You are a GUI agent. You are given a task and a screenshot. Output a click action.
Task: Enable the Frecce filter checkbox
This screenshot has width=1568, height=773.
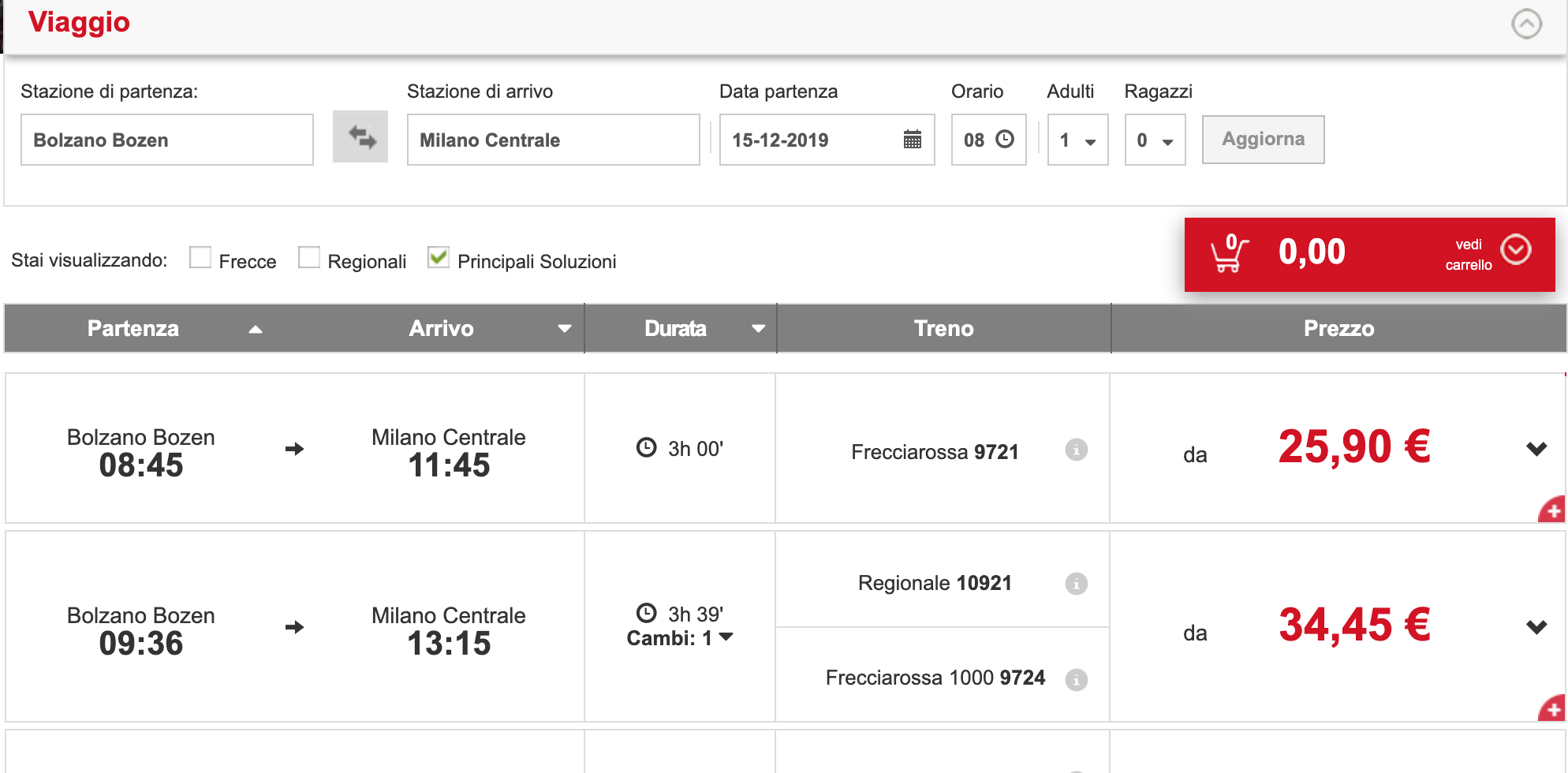200,257
